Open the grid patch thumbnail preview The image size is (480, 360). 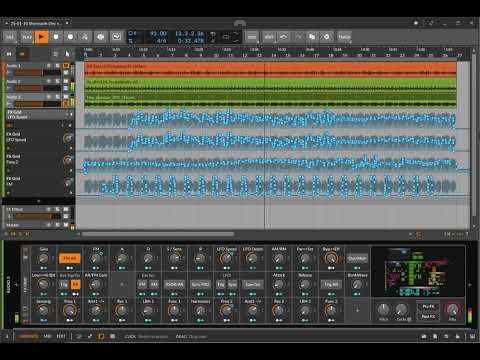[x=418, y=272]
